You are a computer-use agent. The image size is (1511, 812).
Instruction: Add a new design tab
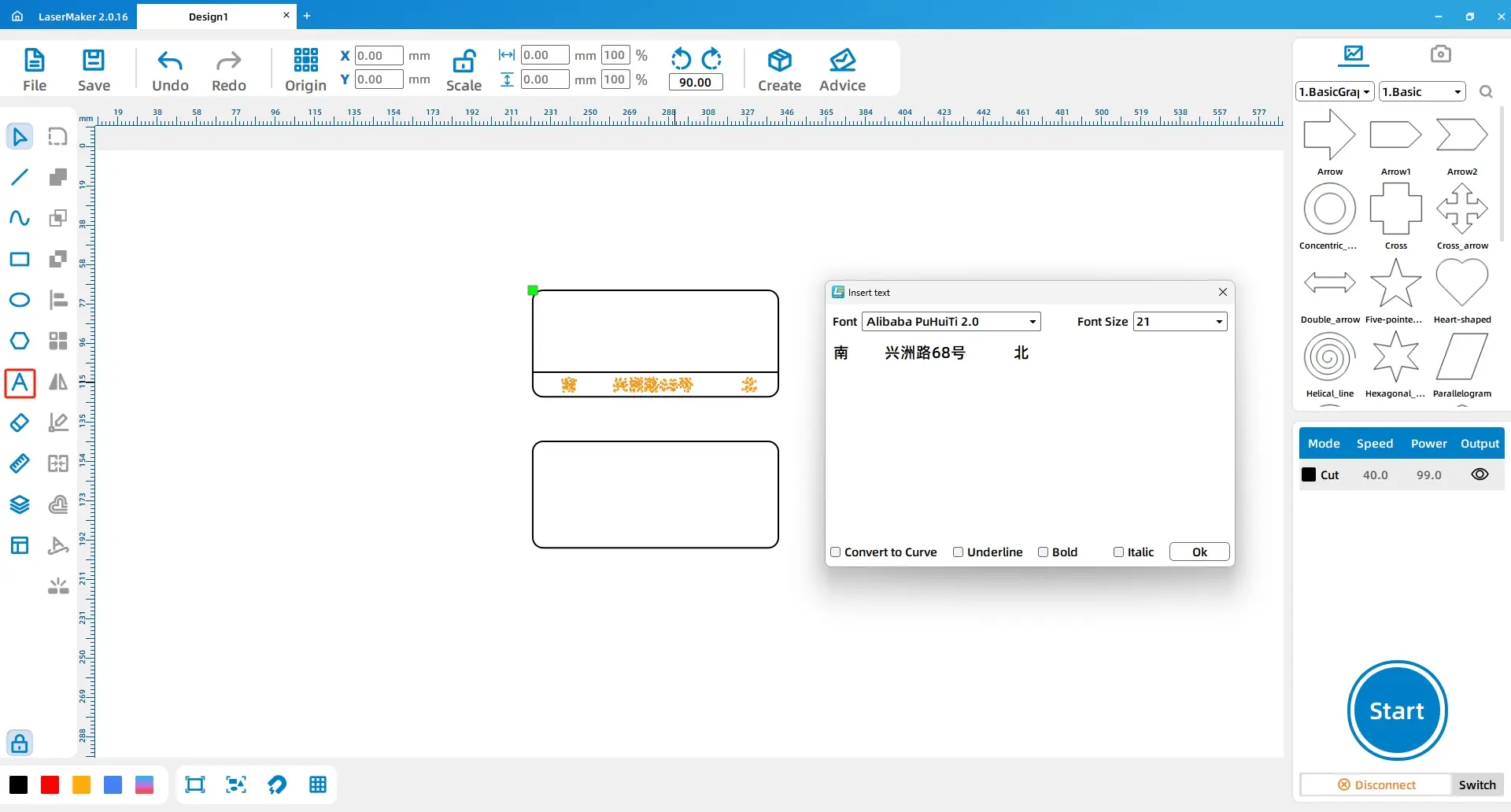tap(307, 16)
